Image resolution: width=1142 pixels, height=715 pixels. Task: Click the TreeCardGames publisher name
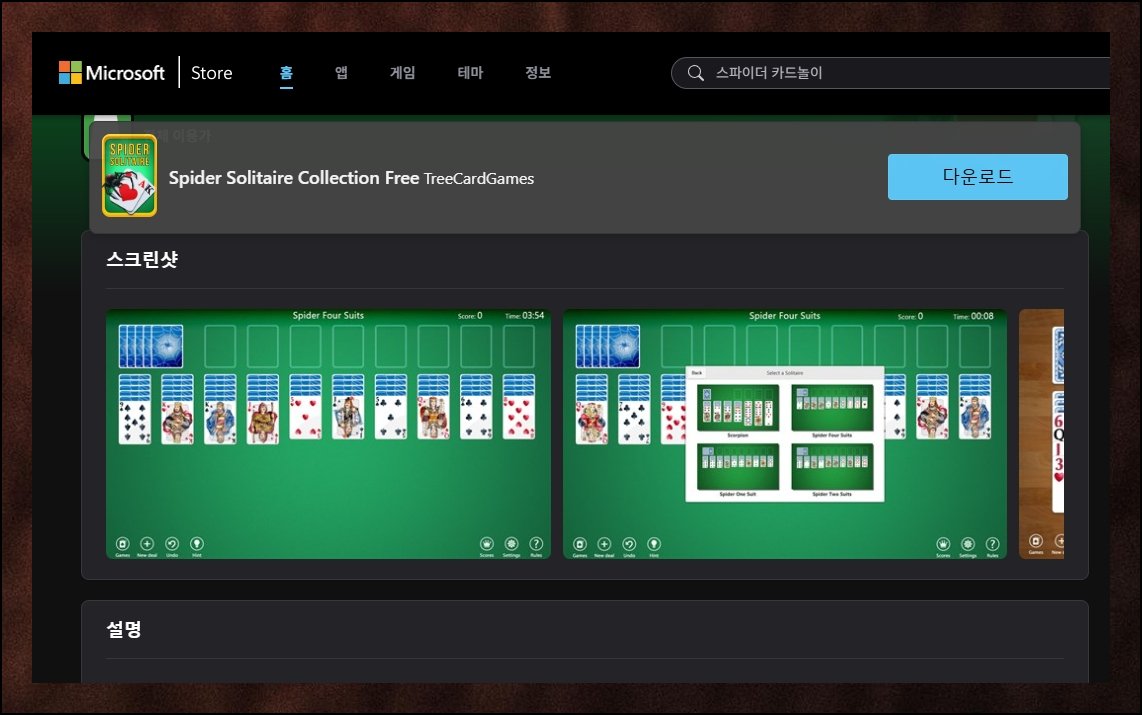tap(479, 178)
